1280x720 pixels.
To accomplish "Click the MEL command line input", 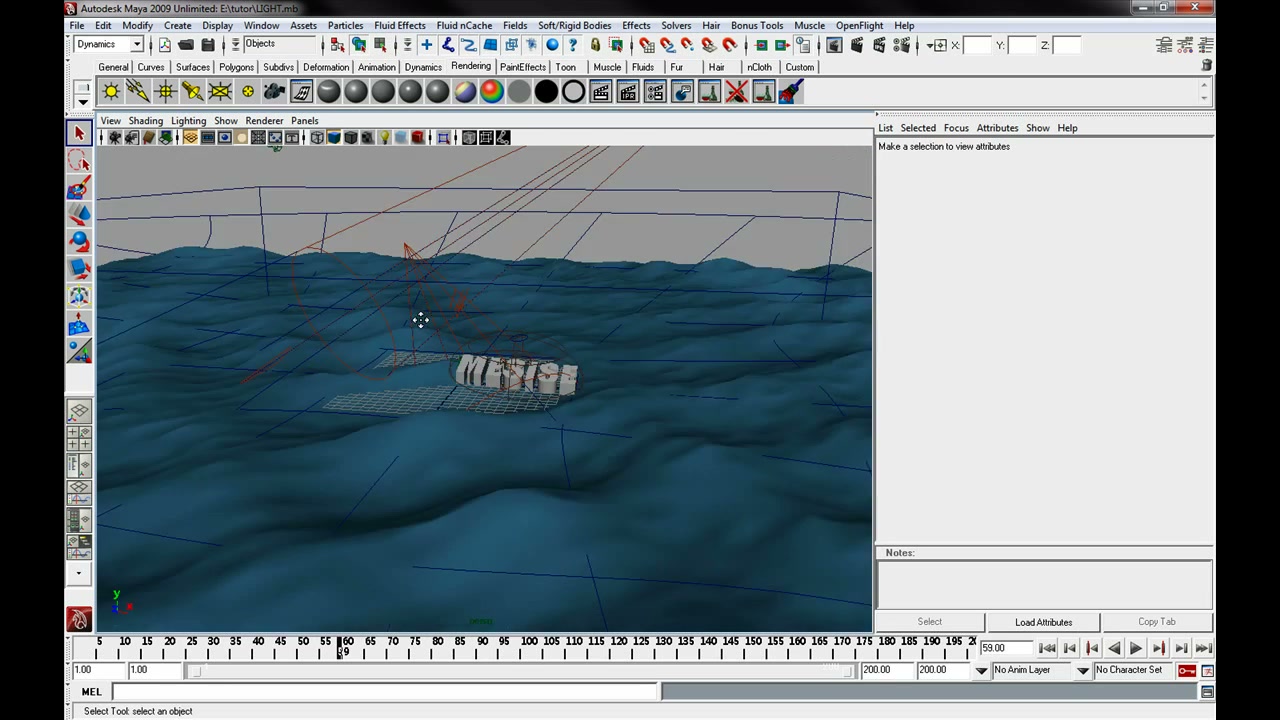I will (385, 692).
